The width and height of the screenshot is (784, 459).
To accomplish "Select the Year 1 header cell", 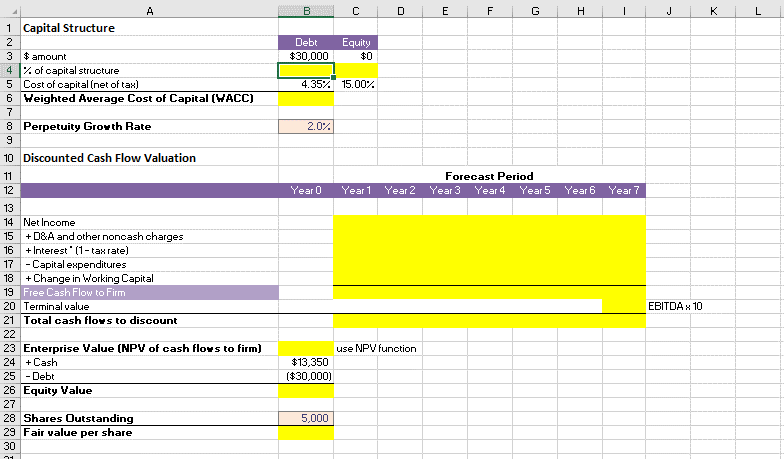I will pyautogui.click(x=356, y=190).
